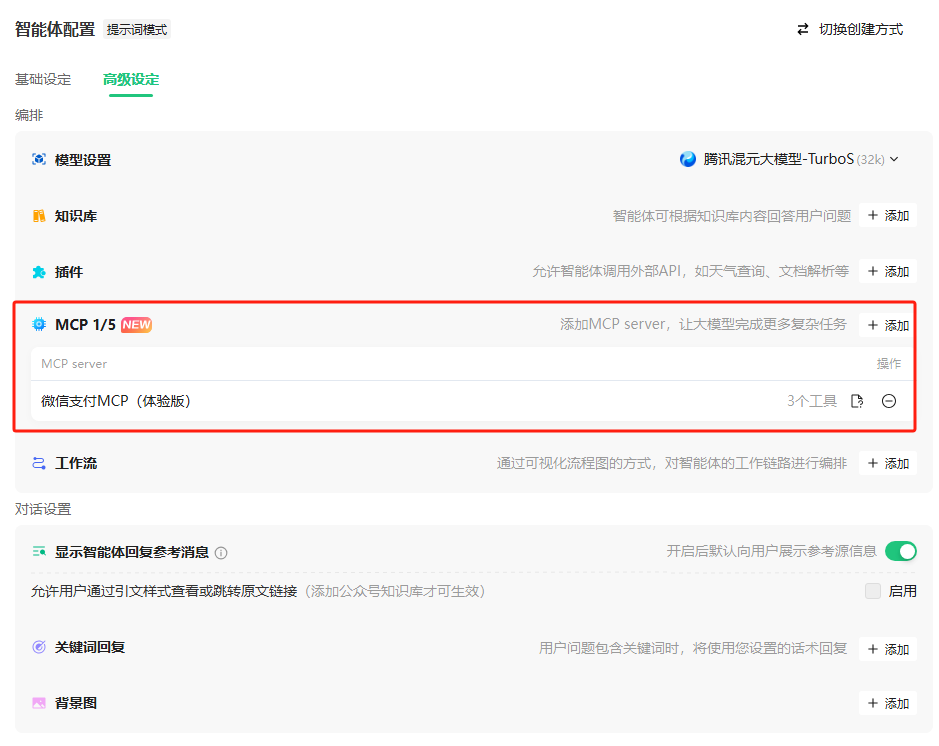Open details for 微信支付MCP via document icon
Viewport: 939px width, 746px height.
[857, 400]
